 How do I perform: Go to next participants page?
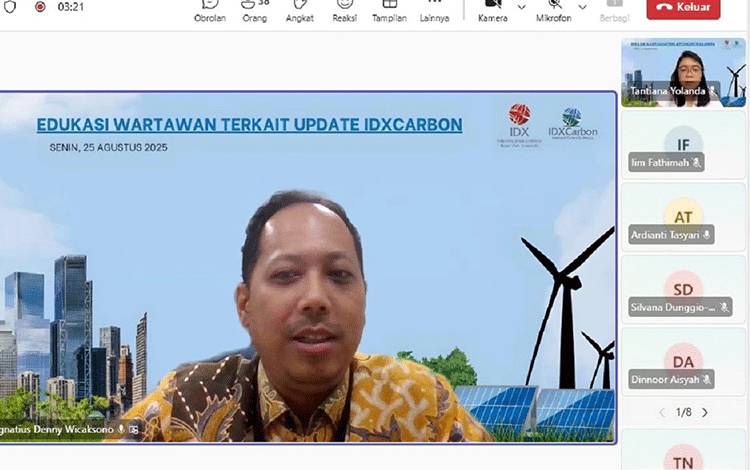(x=705, y=413)
